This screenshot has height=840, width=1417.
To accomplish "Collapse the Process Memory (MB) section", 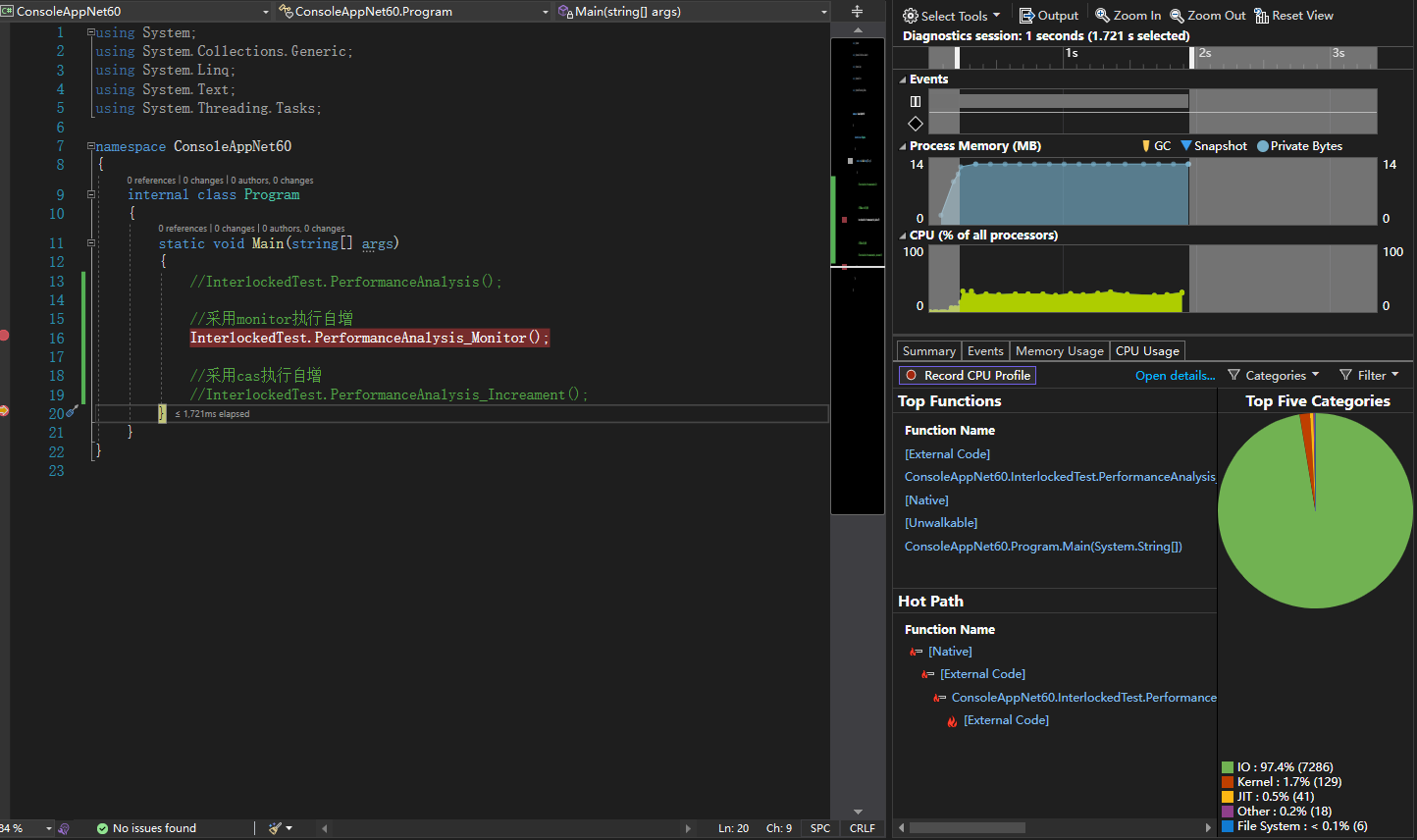I will click(903, 146).
